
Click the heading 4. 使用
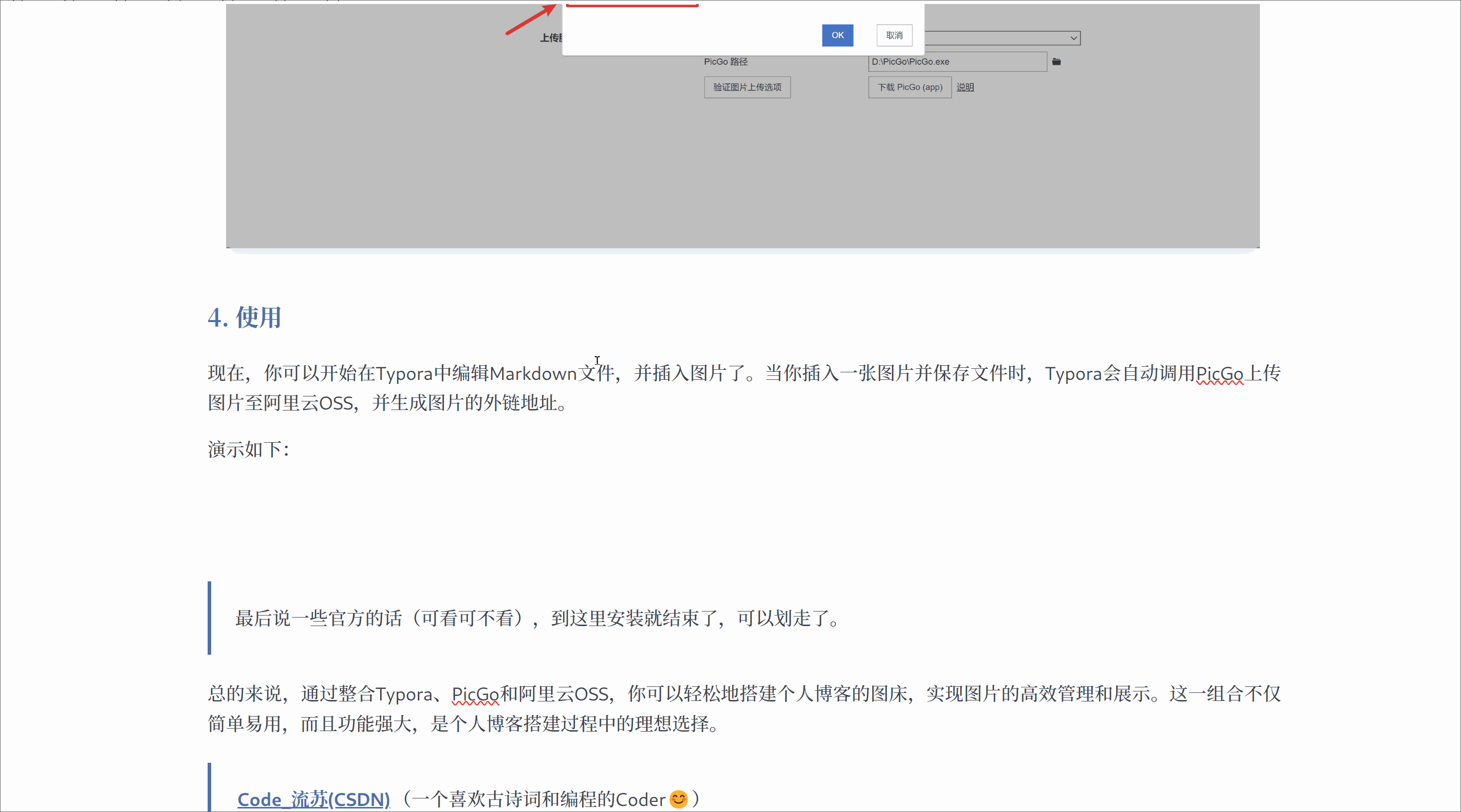point(244,317)
